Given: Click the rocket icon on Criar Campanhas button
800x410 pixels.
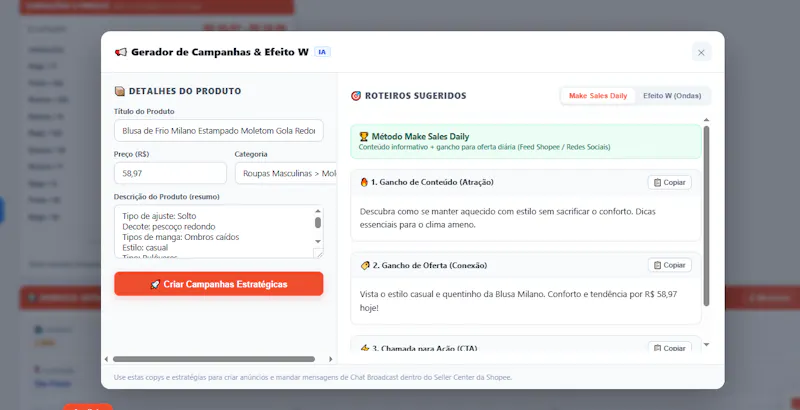Looking at the screenshot, I should pyautogui.click(x=155, y=284).
